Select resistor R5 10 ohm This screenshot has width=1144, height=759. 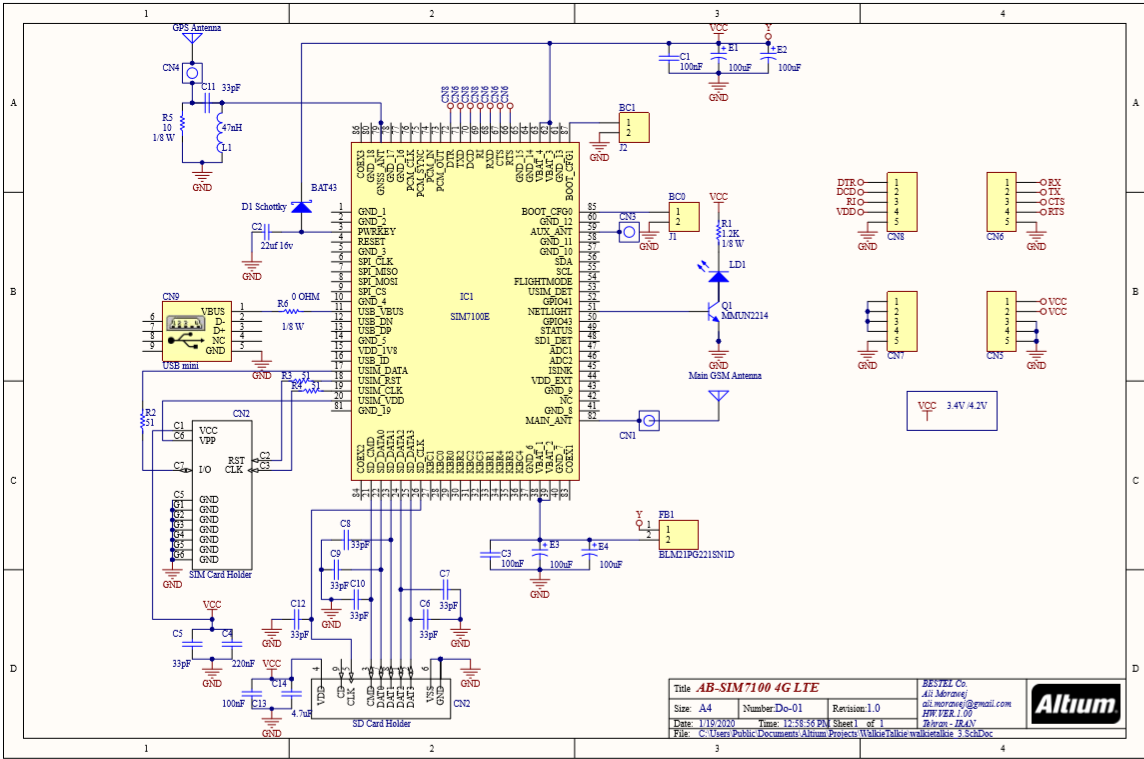click(182, 124)
